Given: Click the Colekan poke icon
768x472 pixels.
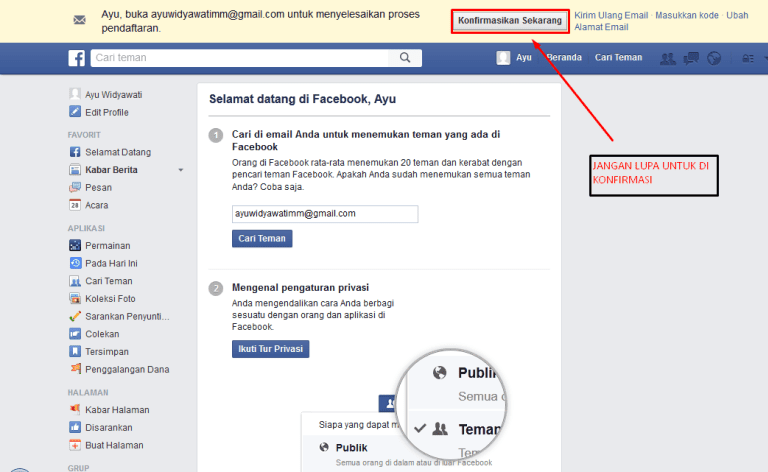Looking at the screenshot, I should (x=74, y=333).
